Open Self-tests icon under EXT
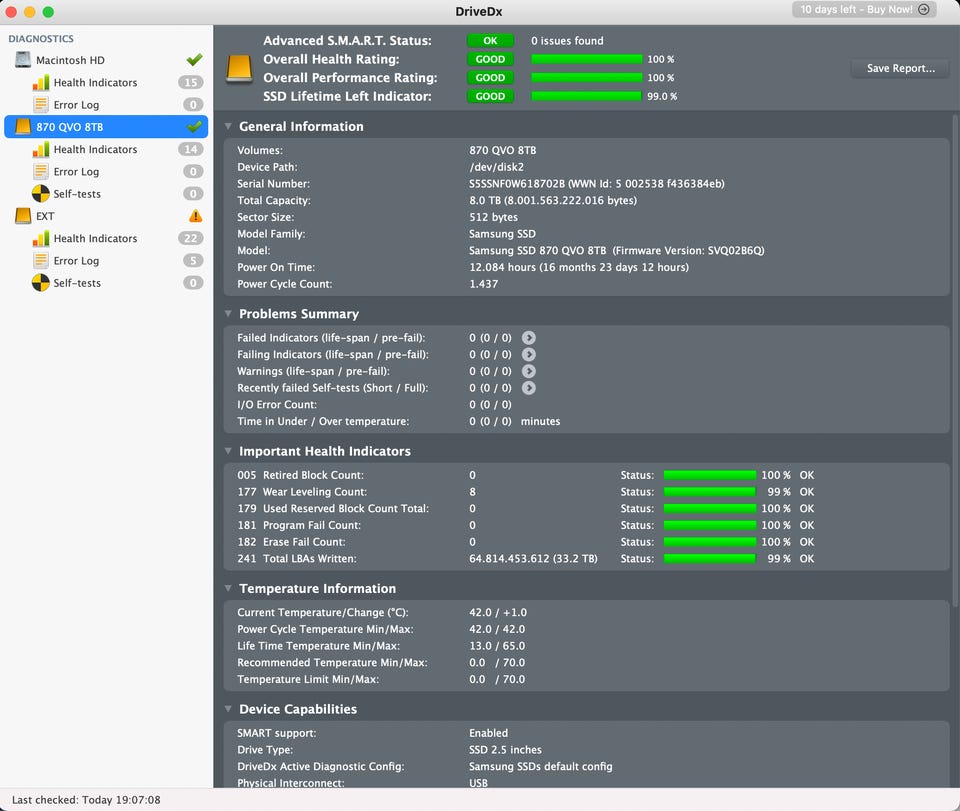 click(x=40, y=283)
